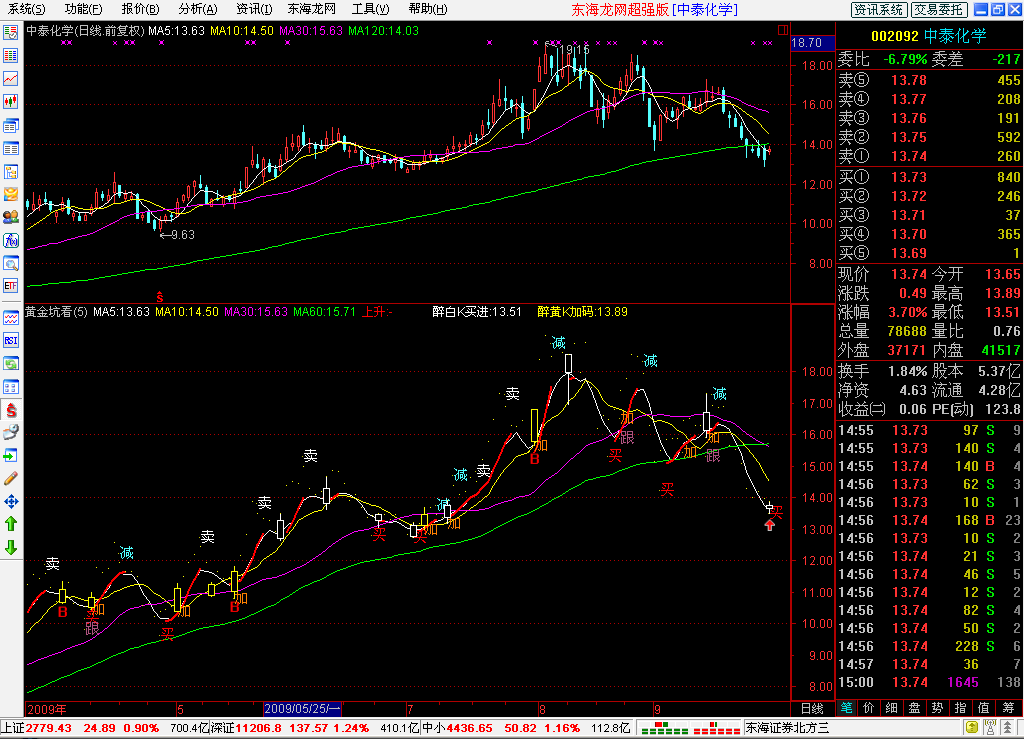Image resolution: width=1024 pixels, height=739 pixels.
Task: Click the green up arrow sidebar icon
Action: coord(10,524)
